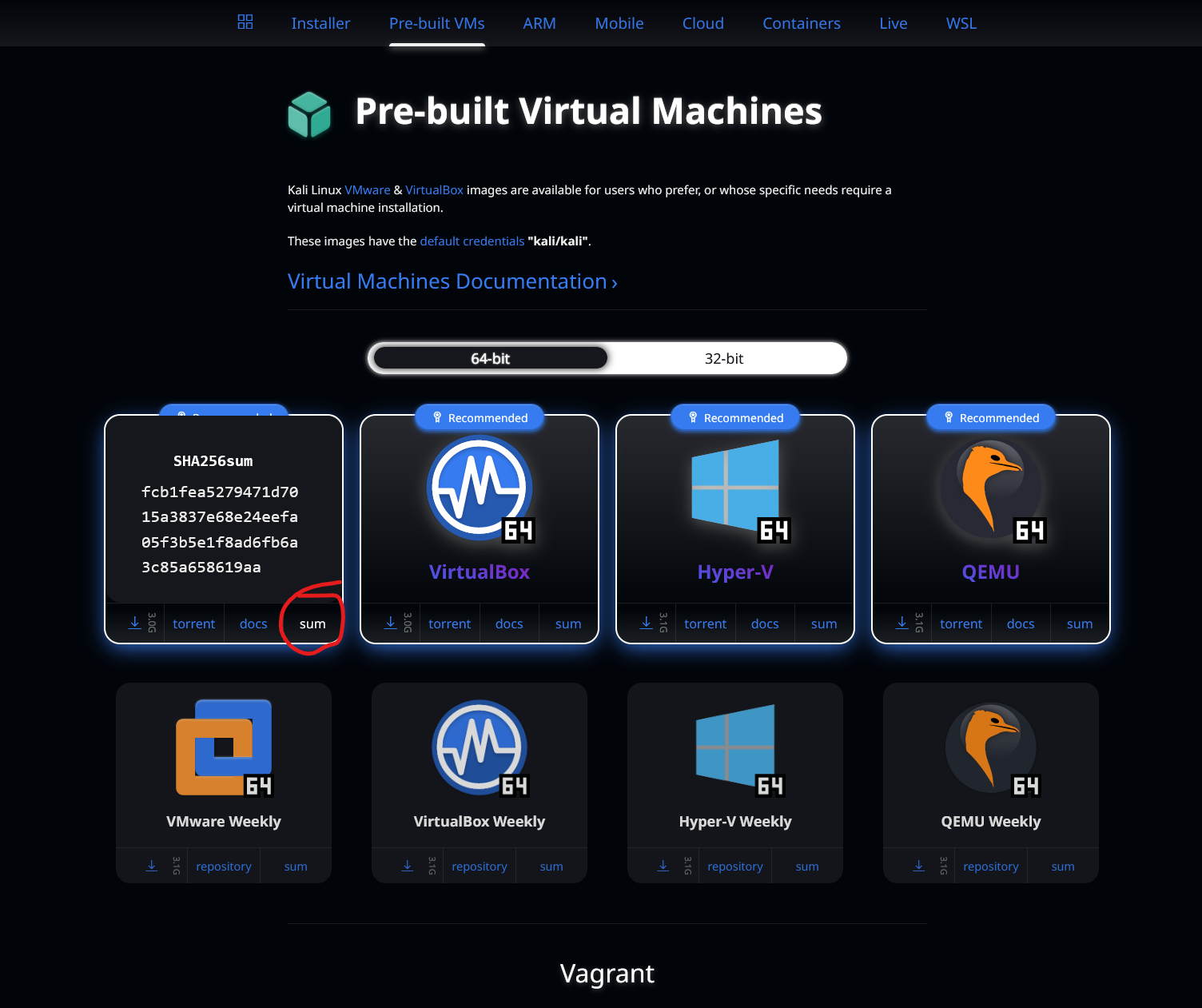Open the default credentials link
This screenshot has width=1202, height=1008.
472,241
